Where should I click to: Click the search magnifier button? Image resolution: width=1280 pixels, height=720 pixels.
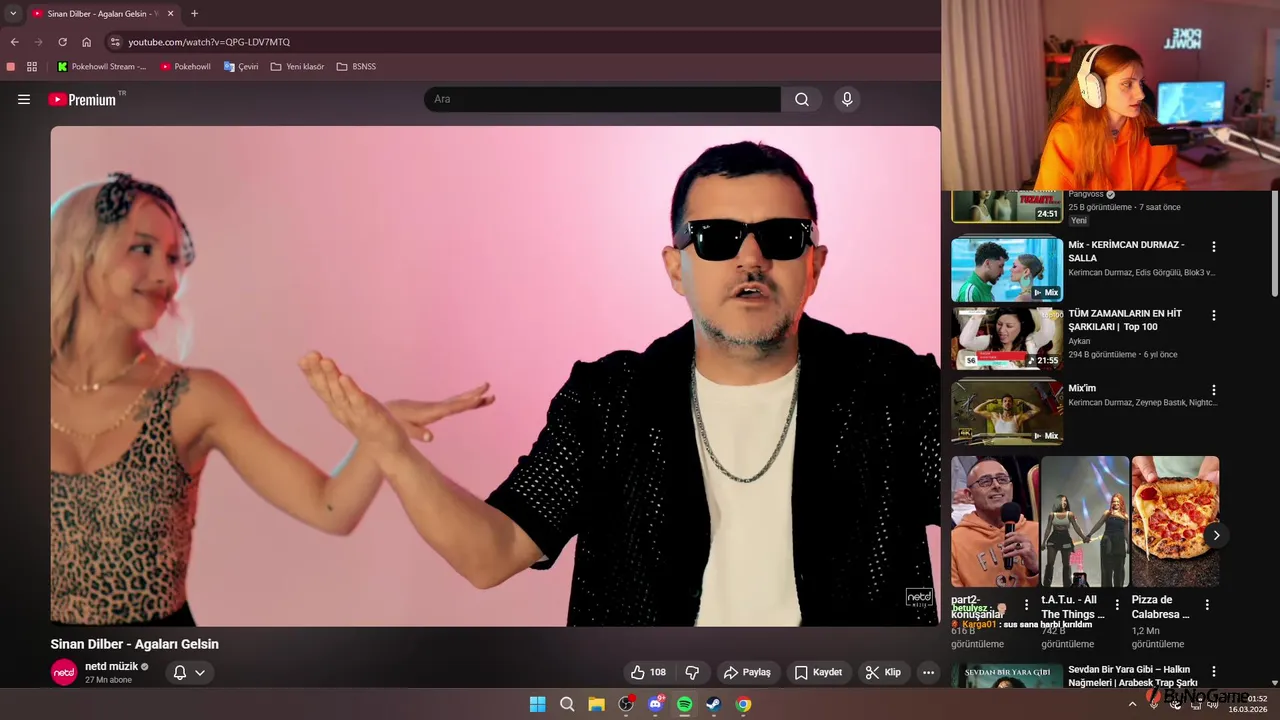[802, 99]
